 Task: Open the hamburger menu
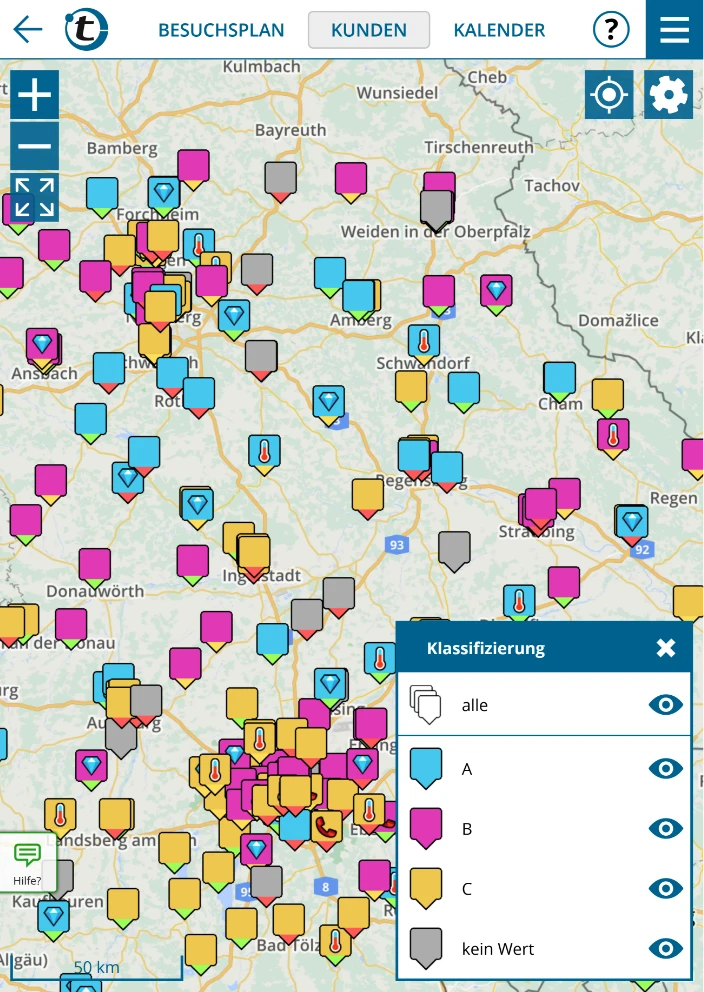(675, 29)
